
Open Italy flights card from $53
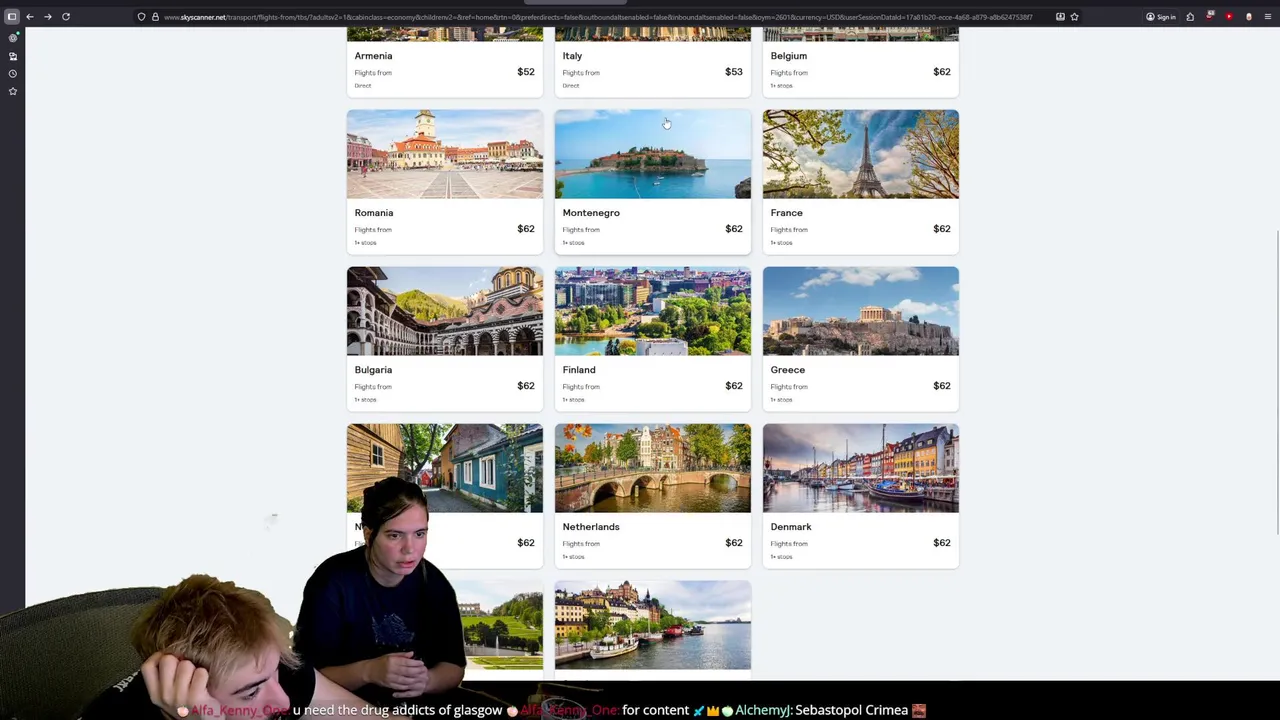click(x=653, y=63)
